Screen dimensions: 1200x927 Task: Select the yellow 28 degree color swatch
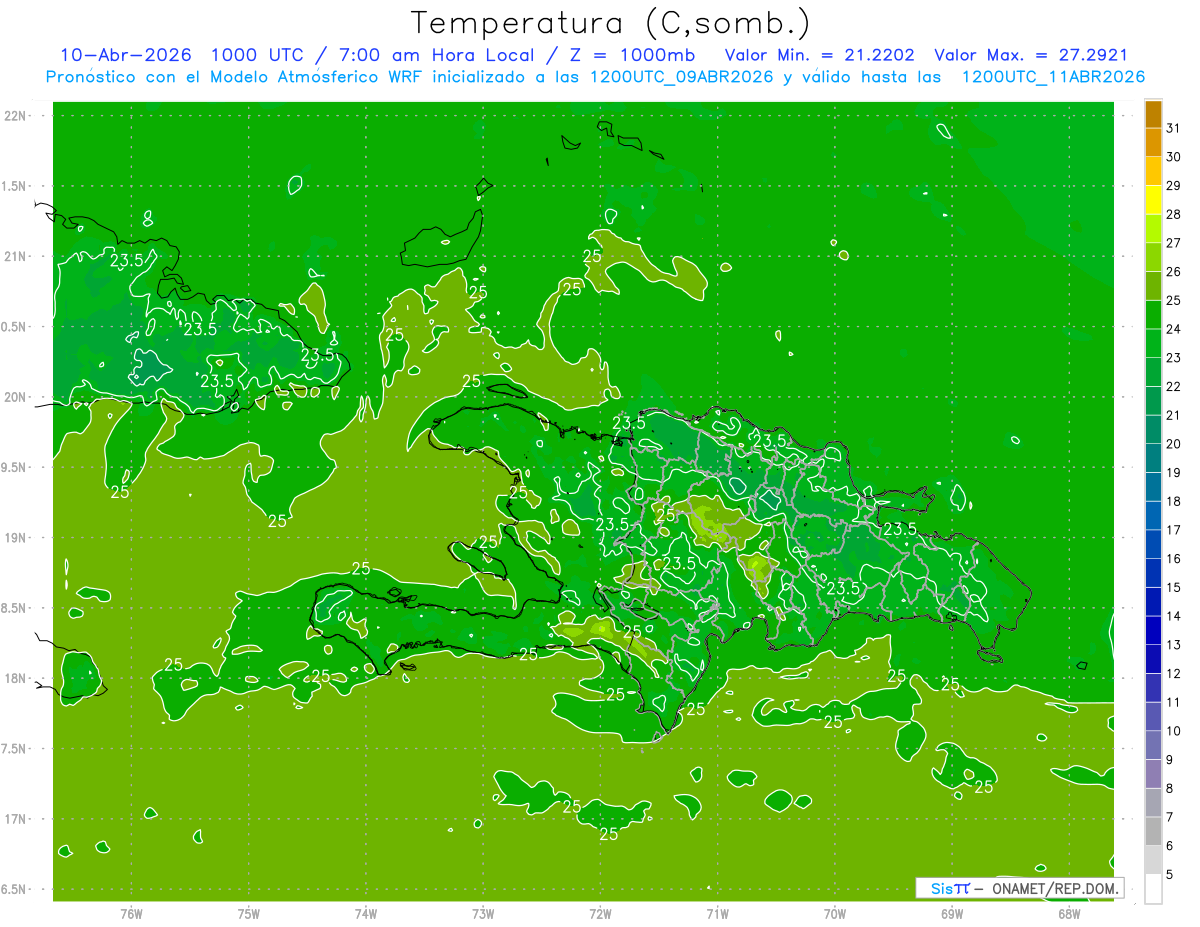pos(1153,201)
